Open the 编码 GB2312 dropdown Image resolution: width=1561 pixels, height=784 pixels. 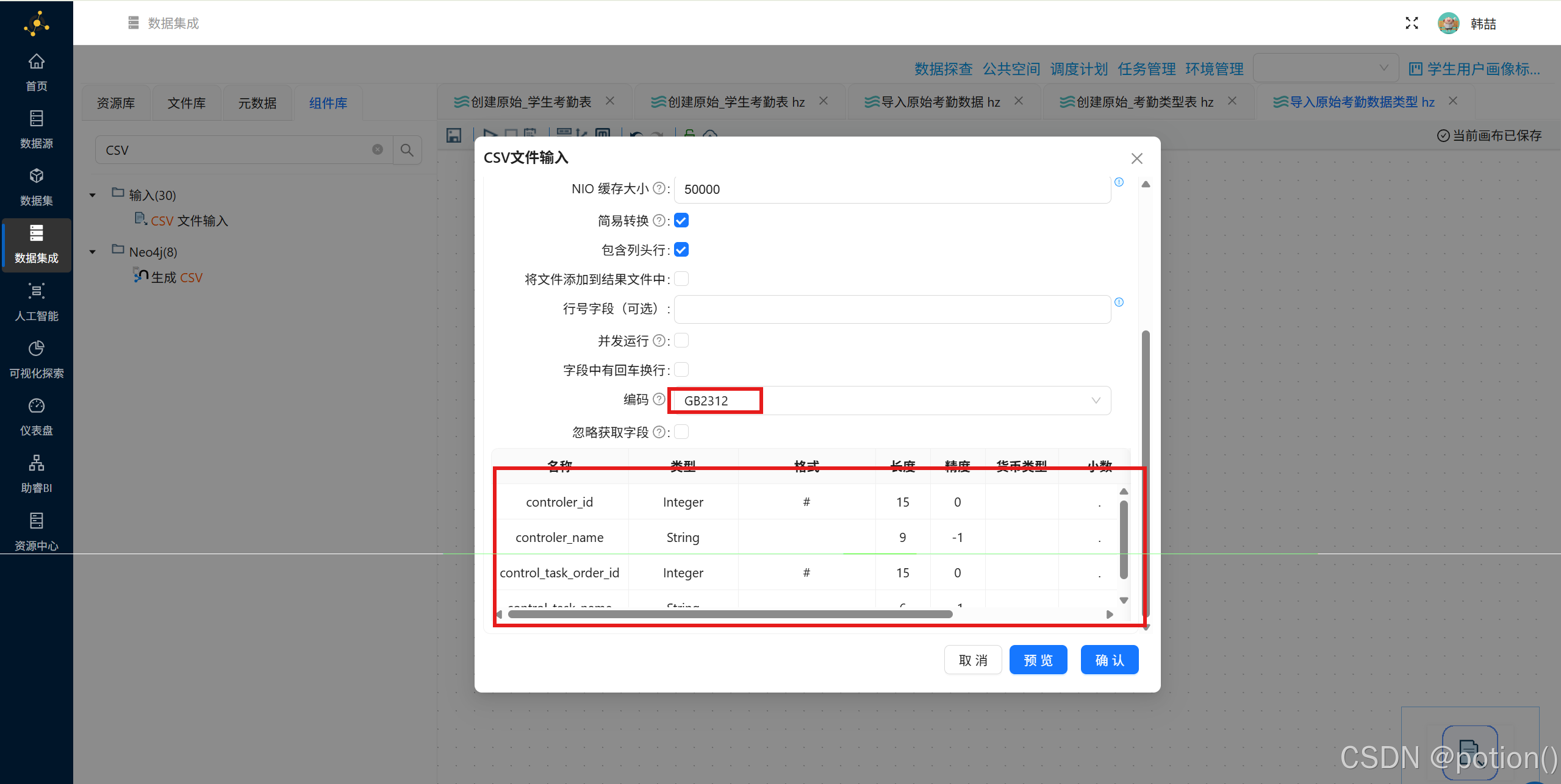click(892, 401)
